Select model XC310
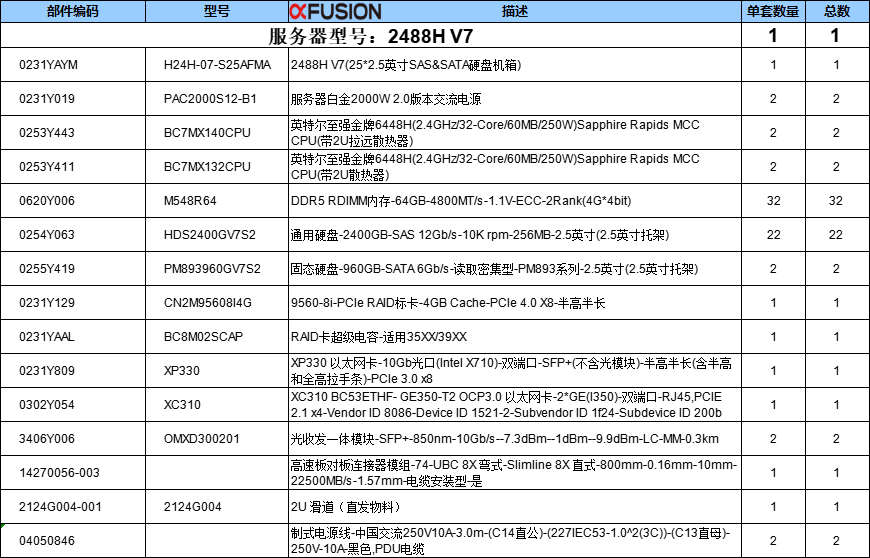This screenshot has height=558, width=870. coord(182,404)
